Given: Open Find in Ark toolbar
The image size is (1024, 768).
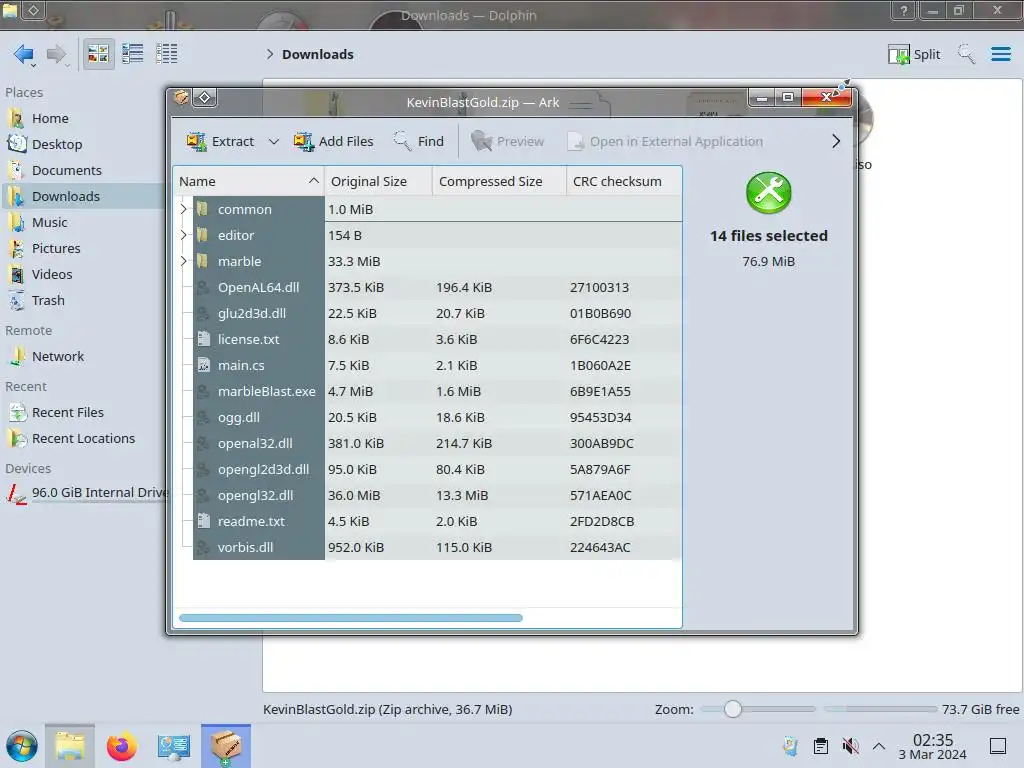Looking at the screenshot, I should tap(419, 141).
